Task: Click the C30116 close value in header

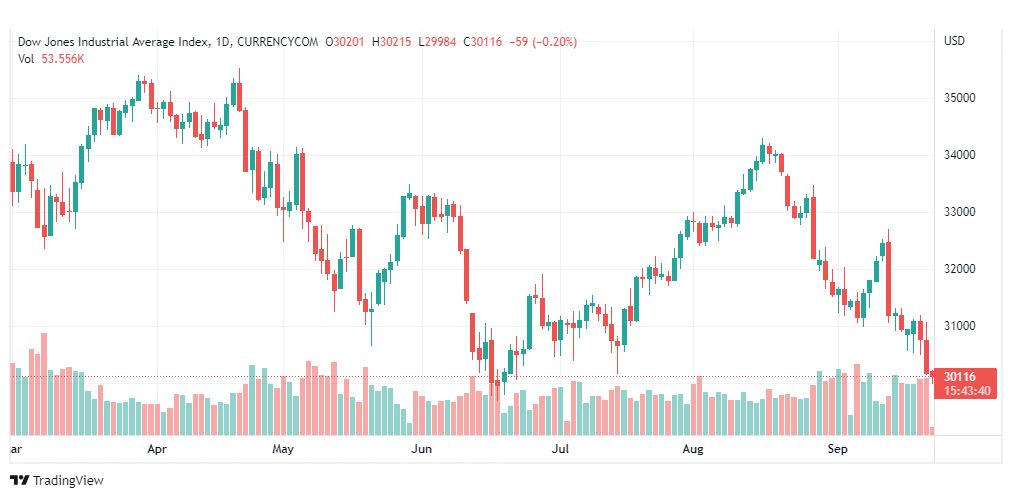Action: pyautogui.click(x=484, y=42)
